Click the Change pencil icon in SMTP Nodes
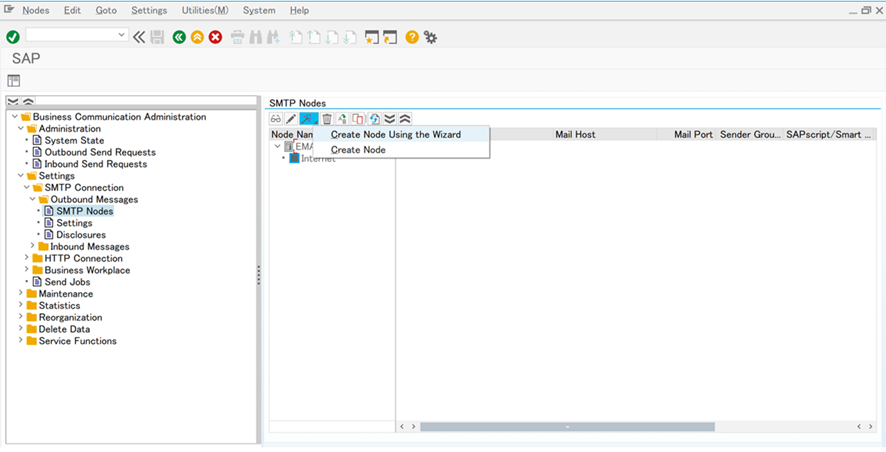Image resolution: width=886 pixels, height=452 pixels. coord(290,119)
